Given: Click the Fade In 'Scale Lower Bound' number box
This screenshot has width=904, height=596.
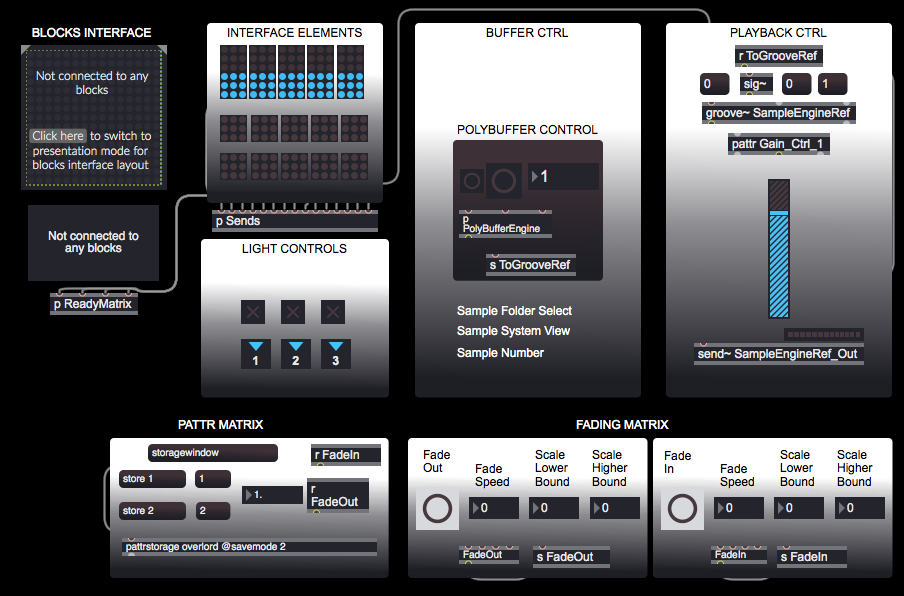Looking at the screenshot, I should coord(799,508).
